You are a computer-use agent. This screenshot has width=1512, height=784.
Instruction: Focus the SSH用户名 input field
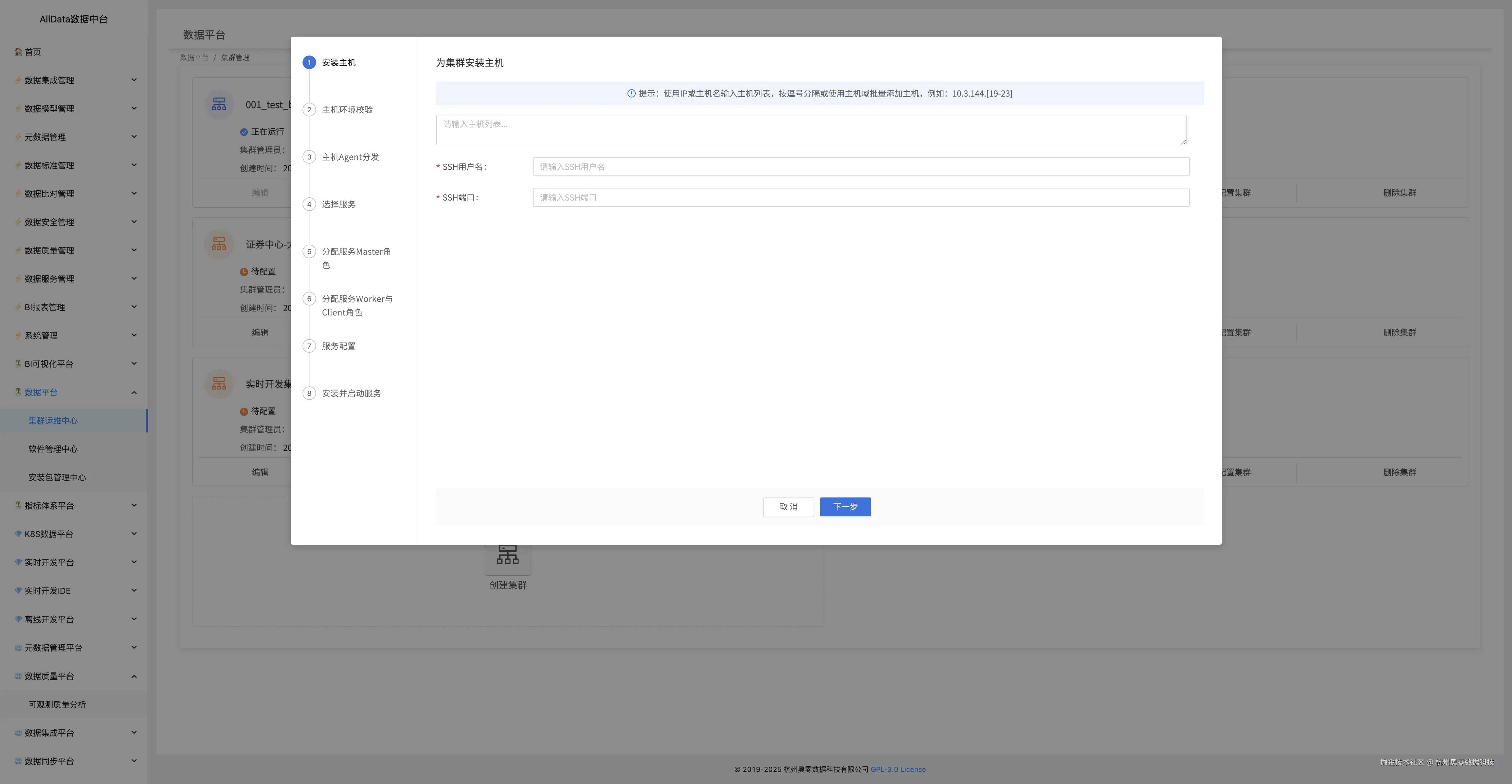861,167
